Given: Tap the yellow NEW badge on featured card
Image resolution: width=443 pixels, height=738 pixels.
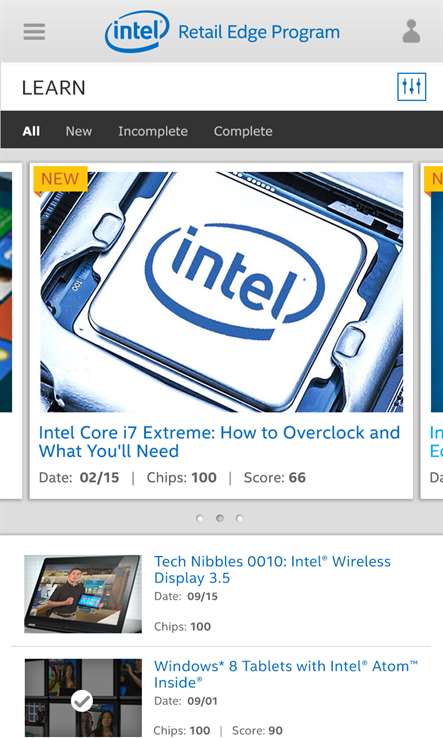Looking at the screenshot, I should coord(60,179).
